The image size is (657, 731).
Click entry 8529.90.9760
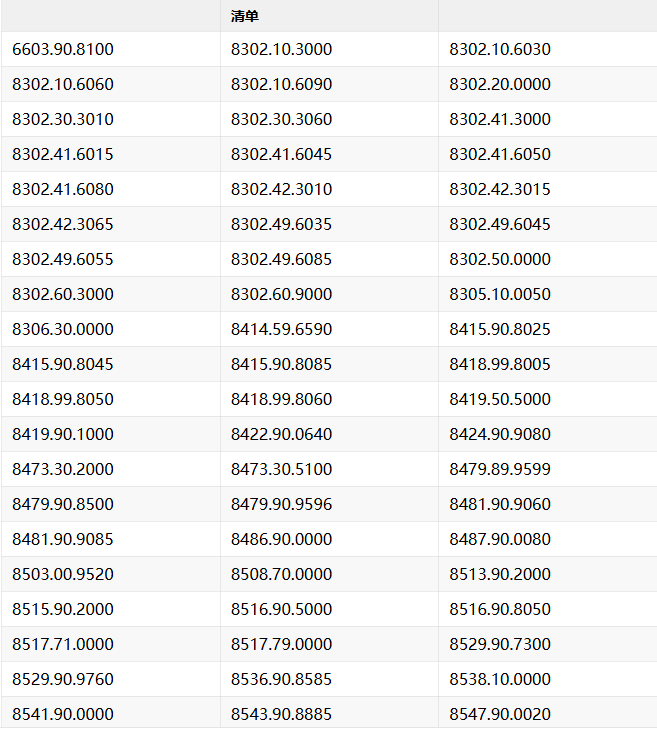pyautogui.click(x=63, y=679)
